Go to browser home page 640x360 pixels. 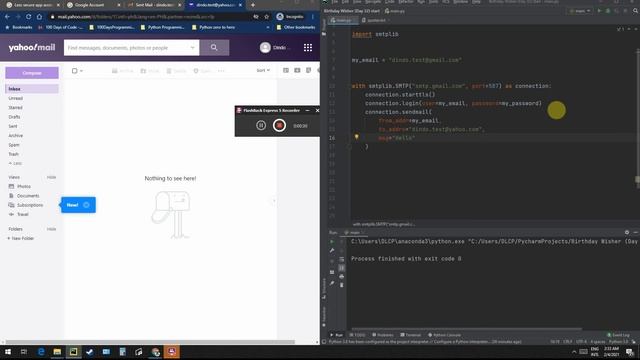(x=39, y=17)
